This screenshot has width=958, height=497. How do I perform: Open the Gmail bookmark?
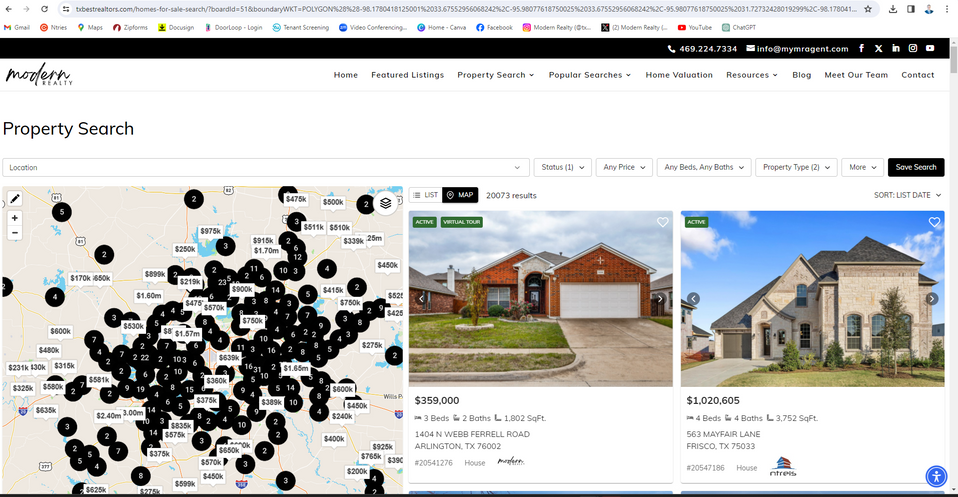click(x=16, y=28)
